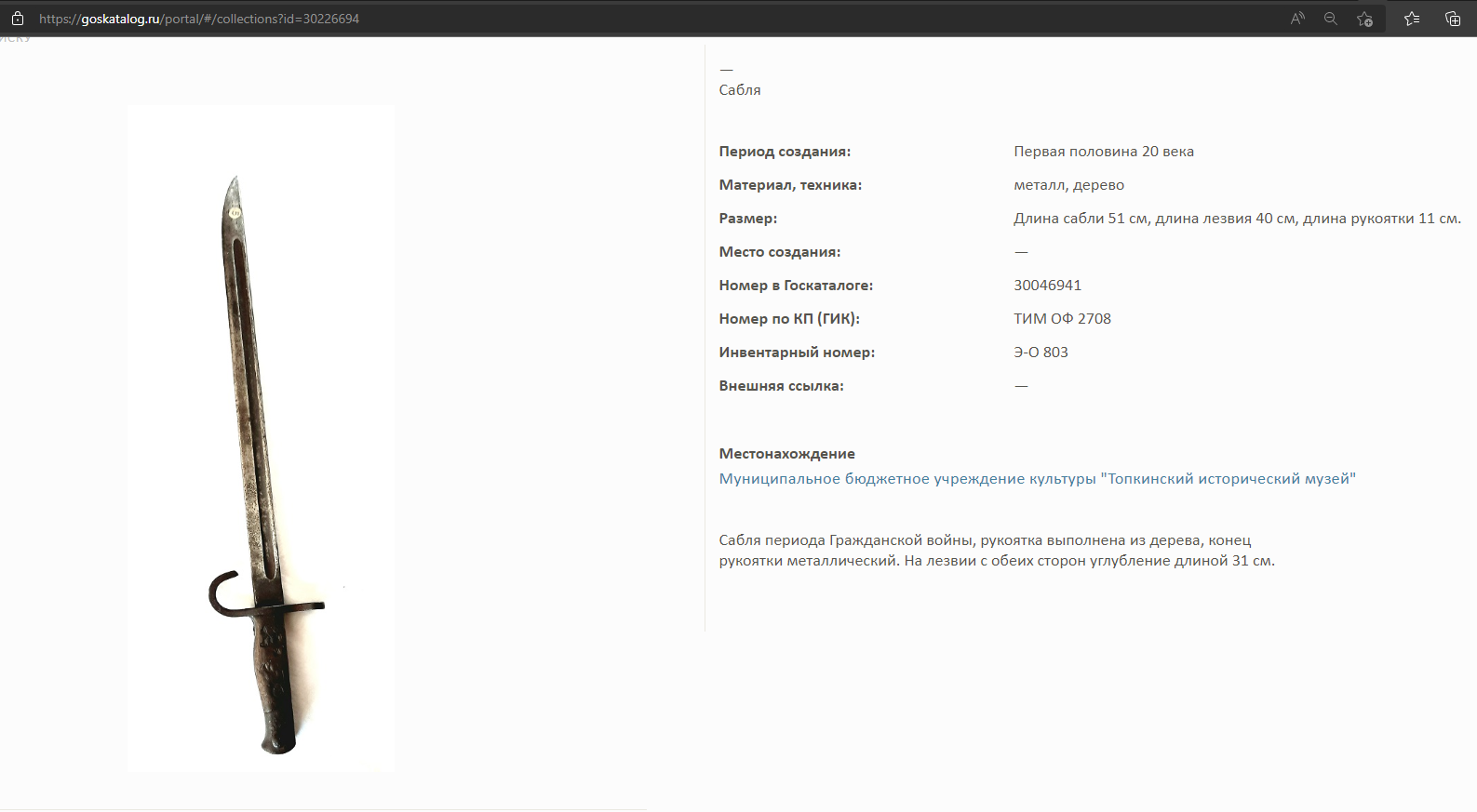Click the site security lock icon
This screenshot has width=1477, height=812.
pyautogui.click(x=17, y=19)
